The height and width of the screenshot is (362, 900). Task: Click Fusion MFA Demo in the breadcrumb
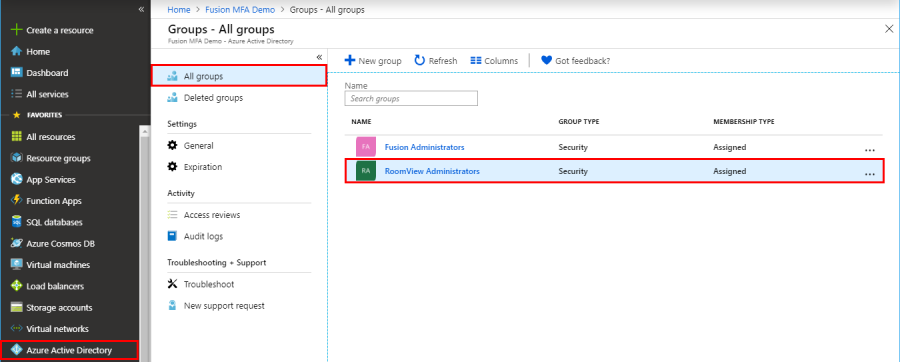tap(240, 10)
